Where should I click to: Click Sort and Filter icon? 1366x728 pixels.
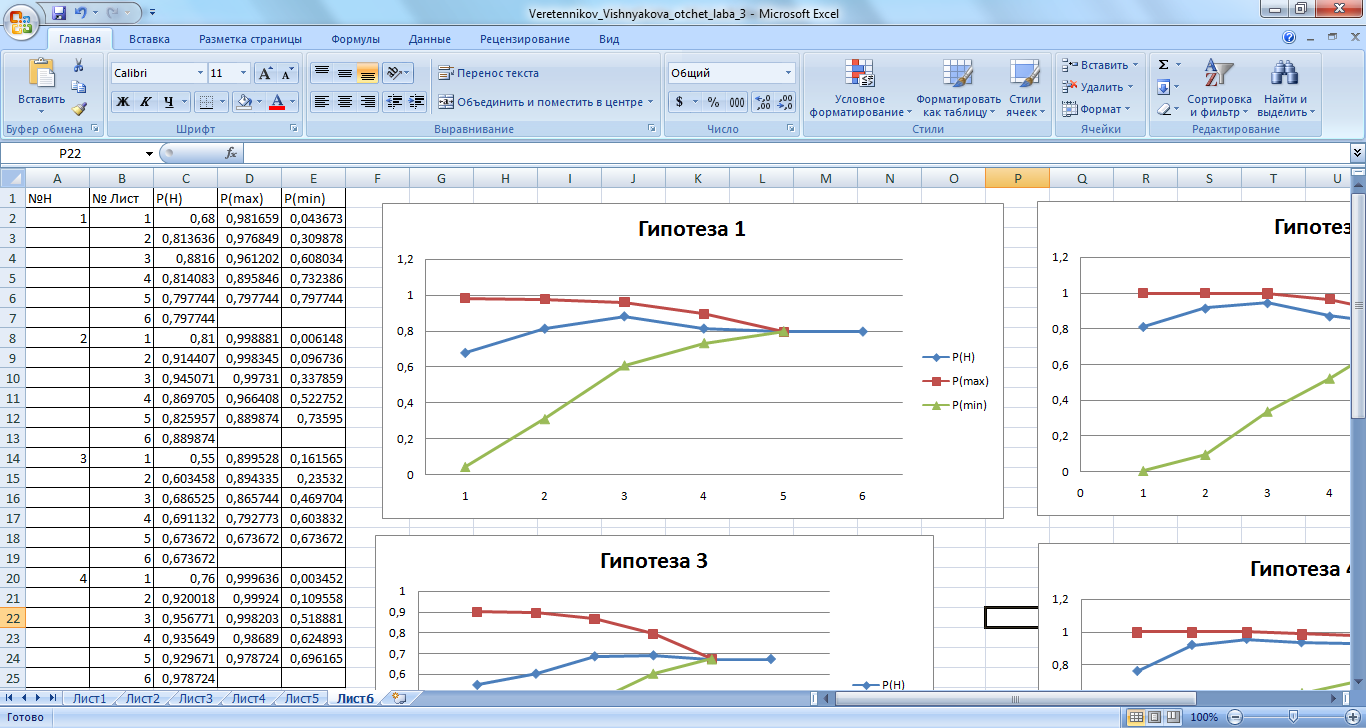[x=1218, y=88]
